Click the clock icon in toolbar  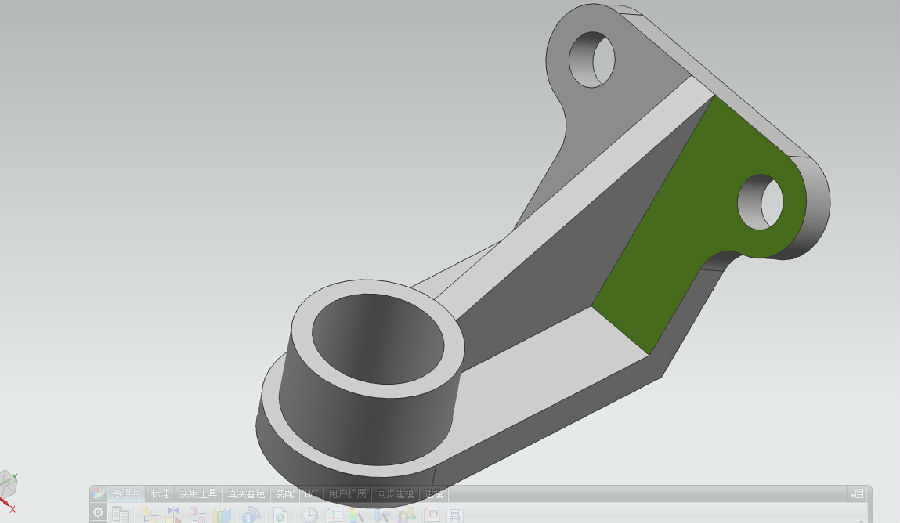click(x=310, y=515)
